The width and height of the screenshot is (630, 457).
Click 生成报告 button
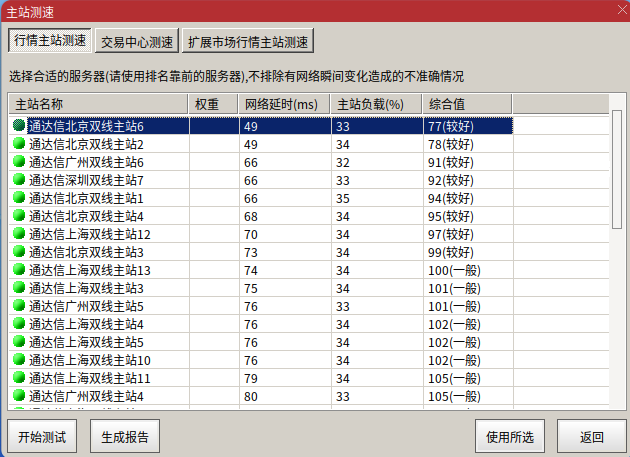[x=125, y=437]
